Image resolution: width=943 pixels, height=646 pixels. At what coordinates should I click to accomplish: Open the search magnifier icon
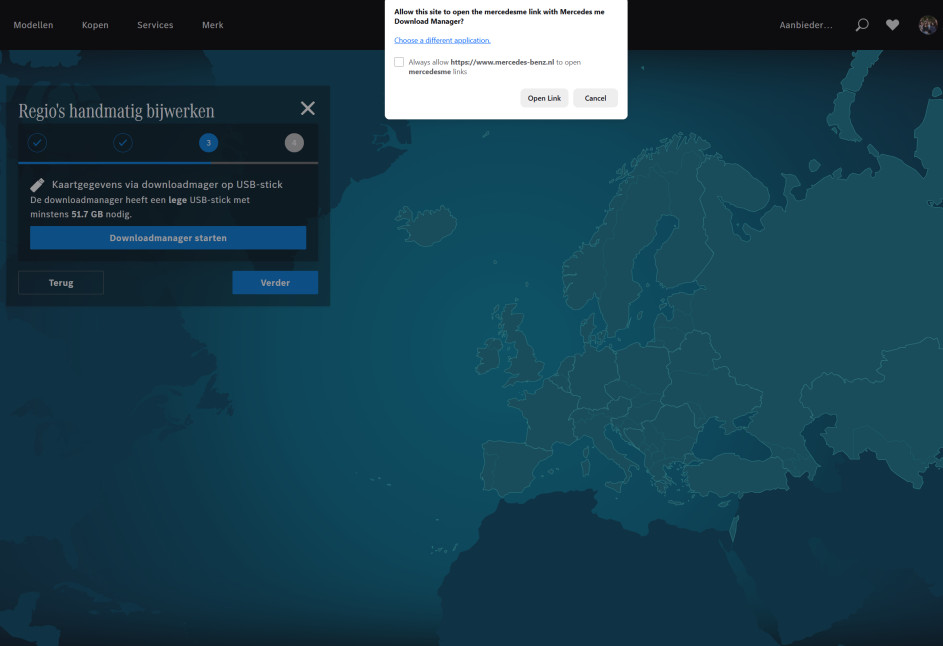(862, 25)
